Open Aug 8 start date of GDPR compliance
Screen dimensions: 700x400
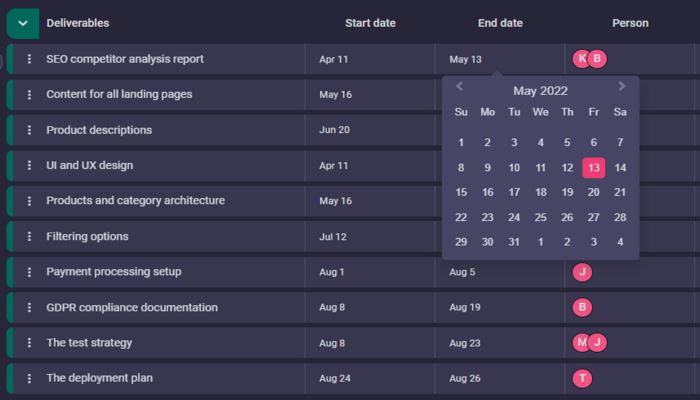click(x=333, y=308)
